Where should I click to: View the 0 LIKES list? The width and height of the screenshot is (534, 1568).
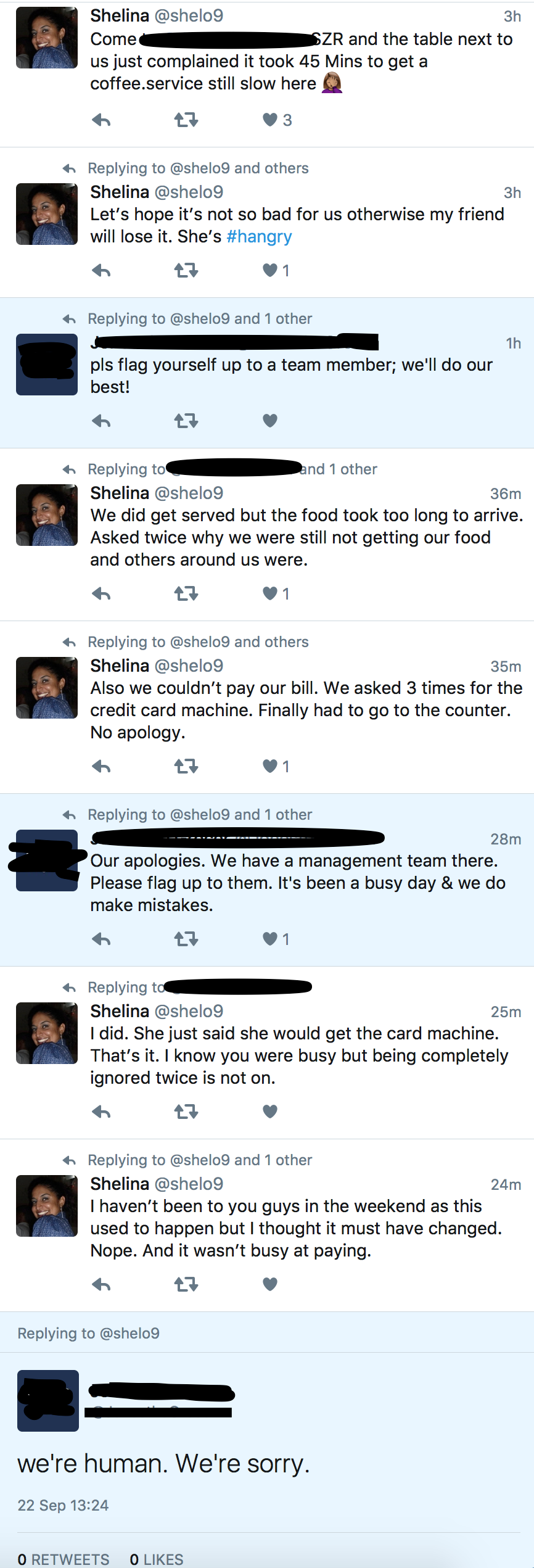[x=157, y=1559]
